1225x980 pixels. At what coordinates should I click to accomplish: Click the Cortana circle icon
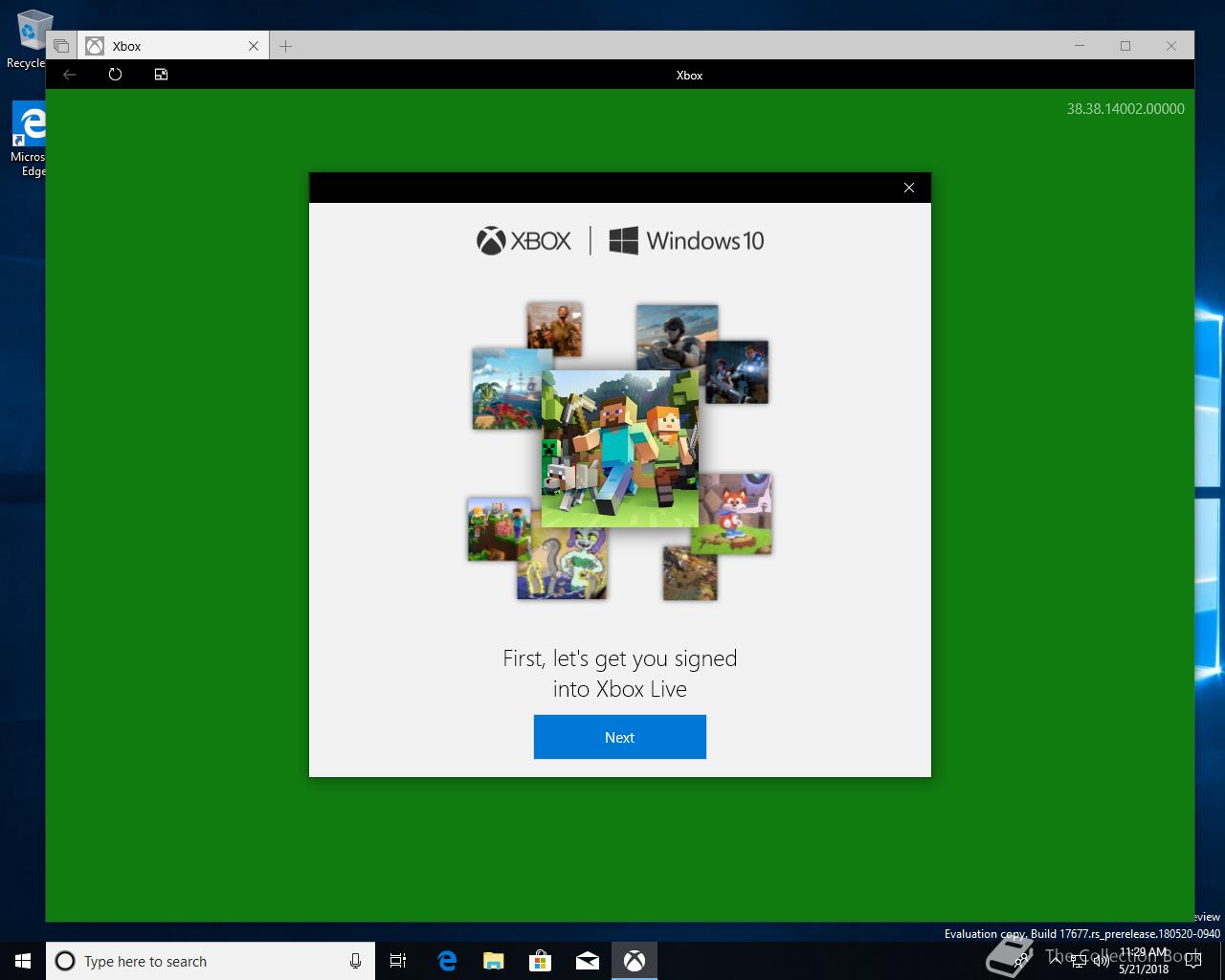(x=65, y=961)
